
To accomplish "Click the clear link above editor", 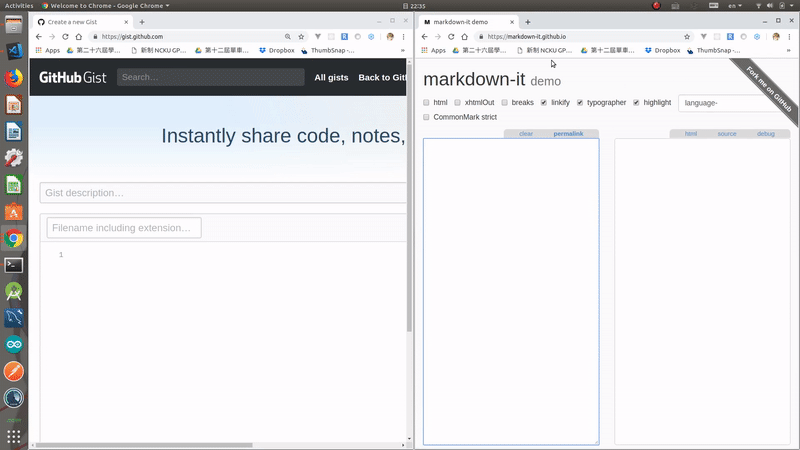I will tap(526, 134).
